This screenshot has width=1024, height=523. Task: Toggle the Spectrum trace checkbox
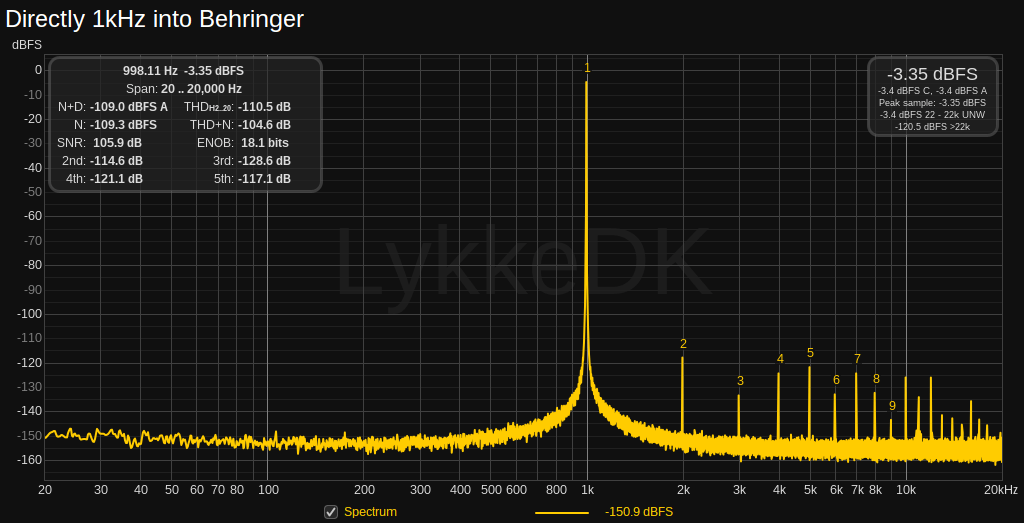[x=331, y=512]
